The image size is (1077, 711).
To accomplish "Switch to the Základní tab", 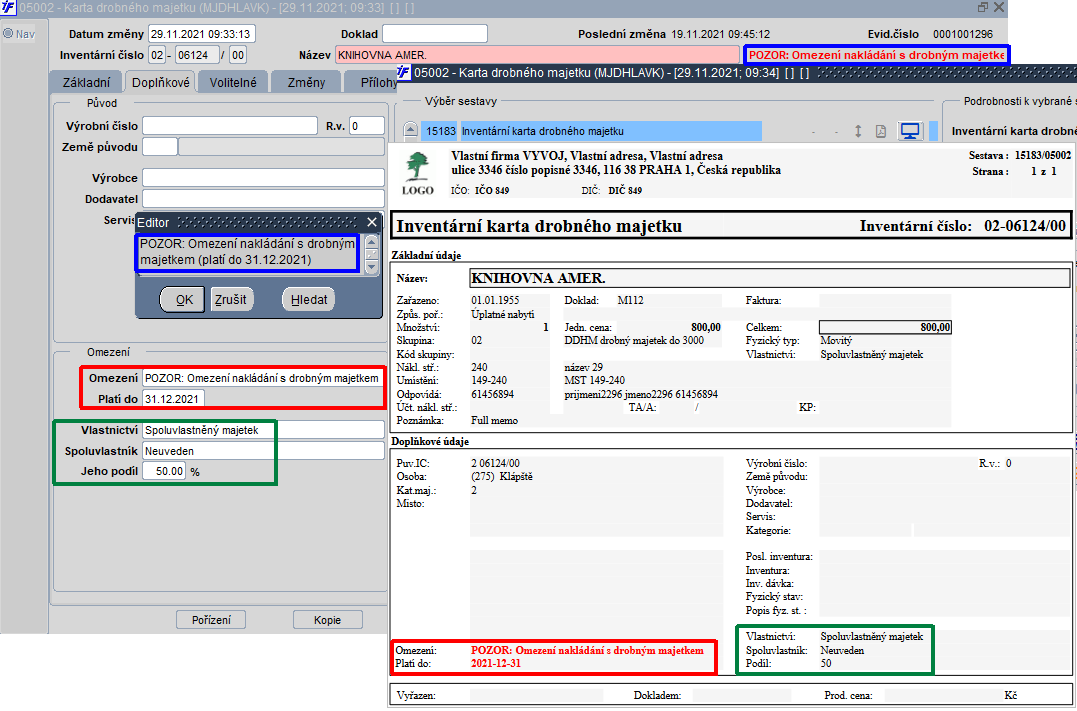I will coord(87,82).
